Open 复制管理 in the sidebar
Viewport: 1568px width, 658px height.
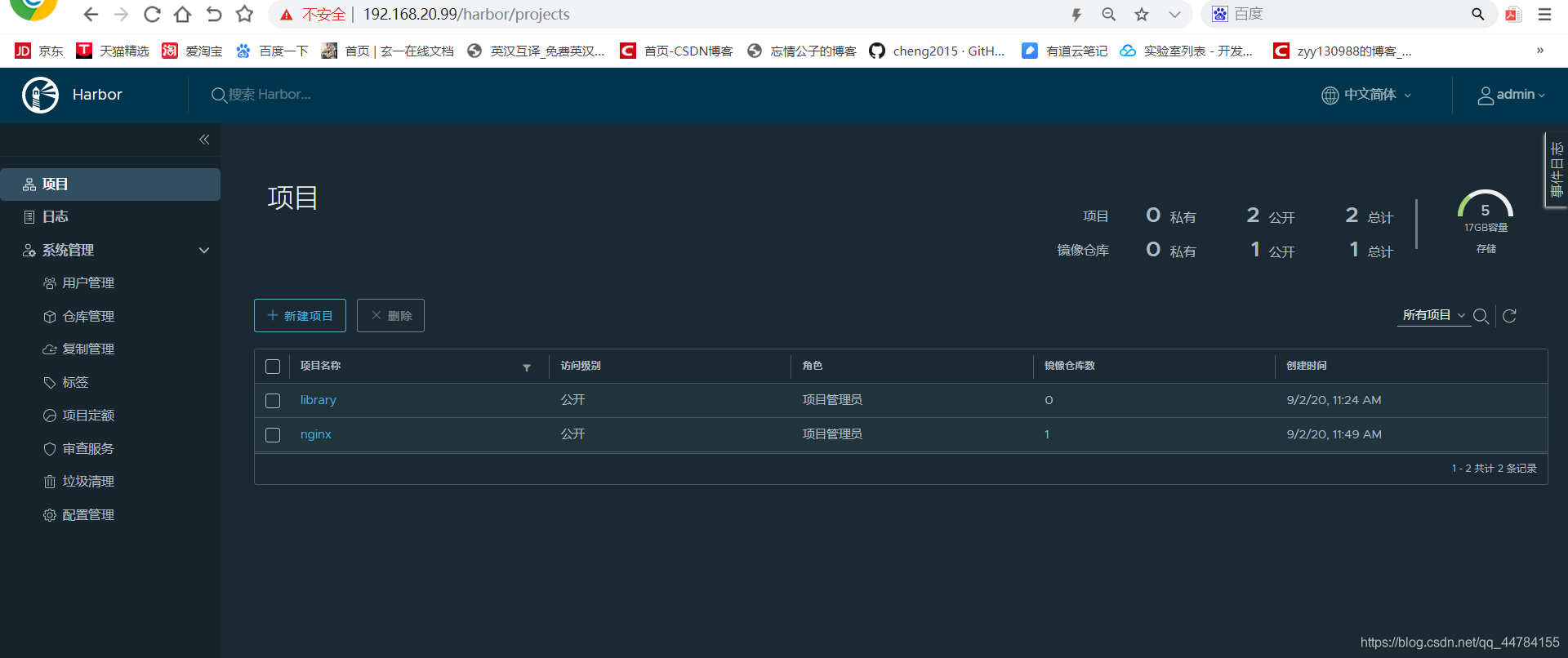pos(79,349)
